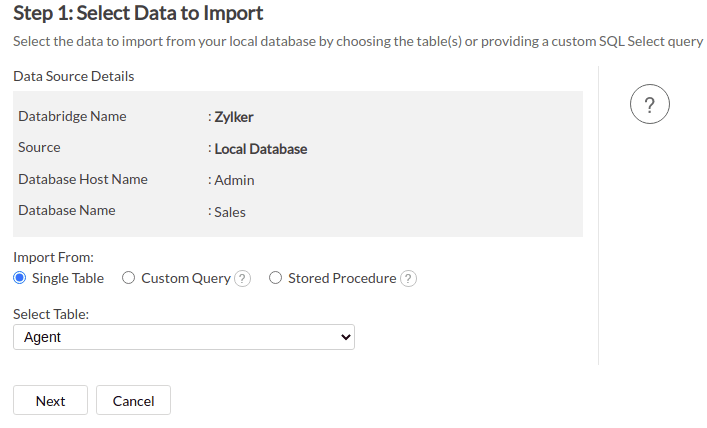Click the Select Table label text
This screenshot has width=707, height=428.
[51, 314]
